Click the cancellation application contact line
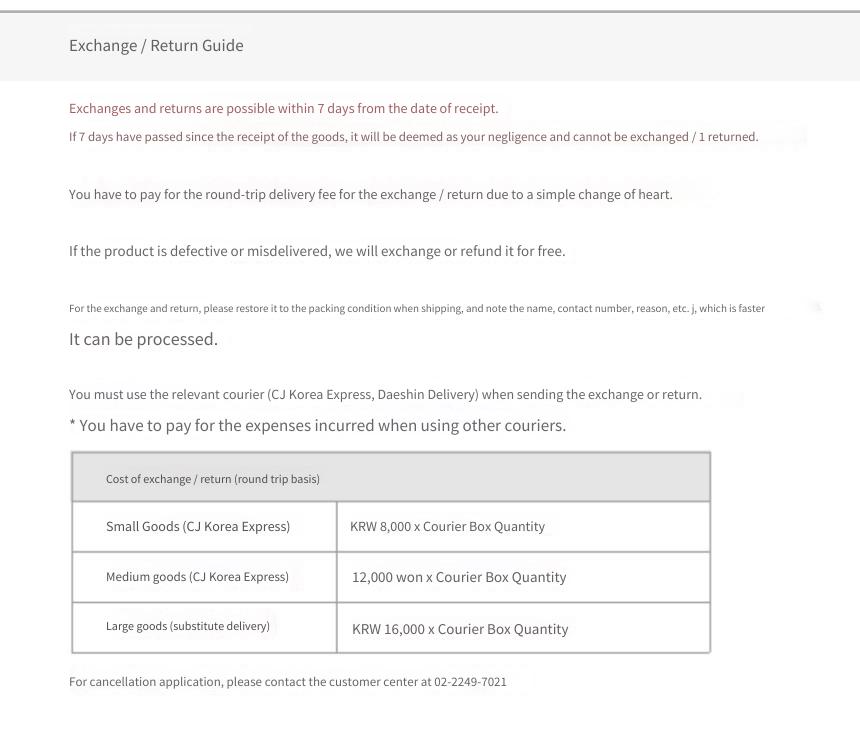 pyautogui.click(x=288, y=682)
